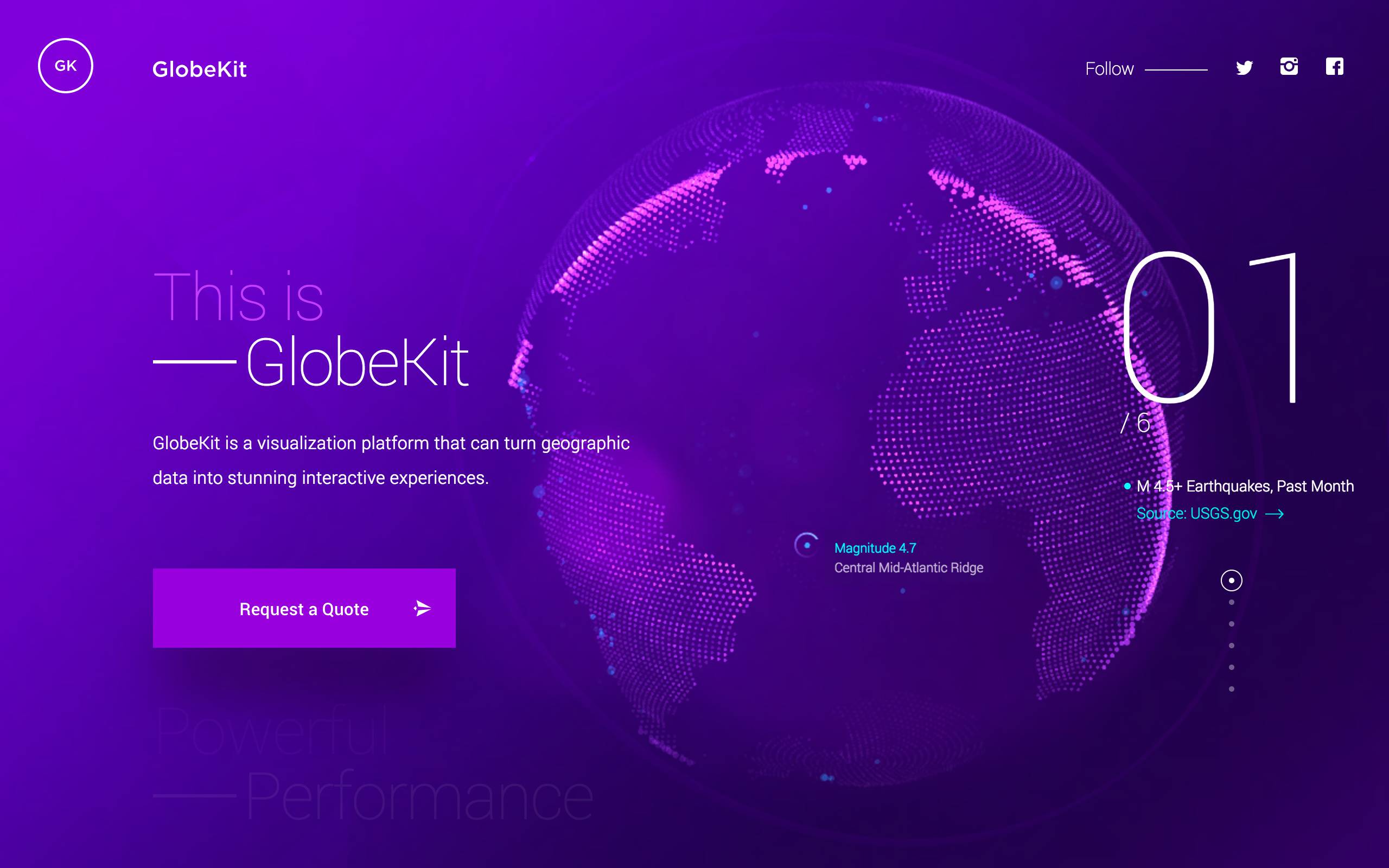Click the Follow label in header
Screen dimensions: 1389x868
[x=1110, y=69]
